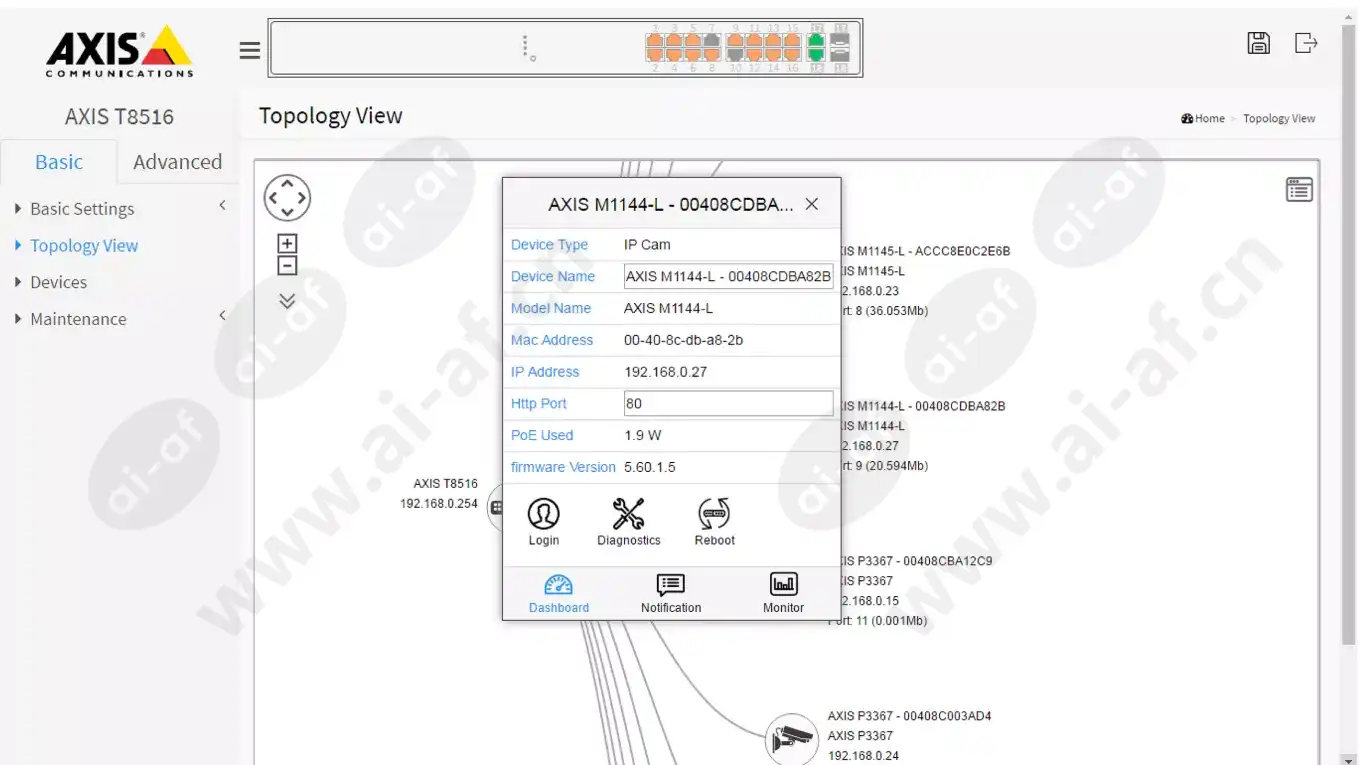Viewport: 1360px width, 765px height.
Task: Select switch port 16 in front panel
Action: point(792,55)
